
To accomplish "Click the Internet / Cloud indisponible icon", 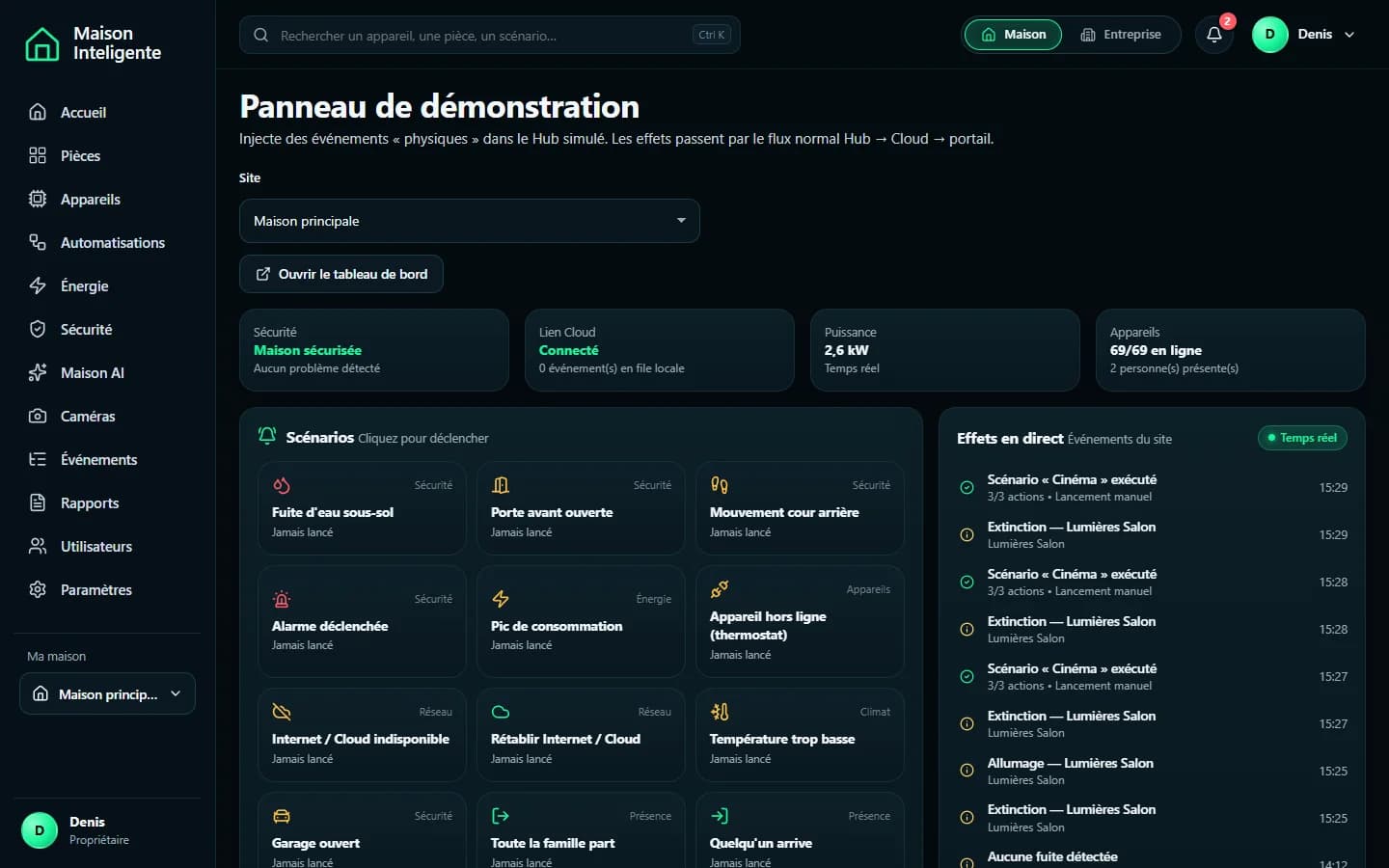I will click(x=282, y=712).
